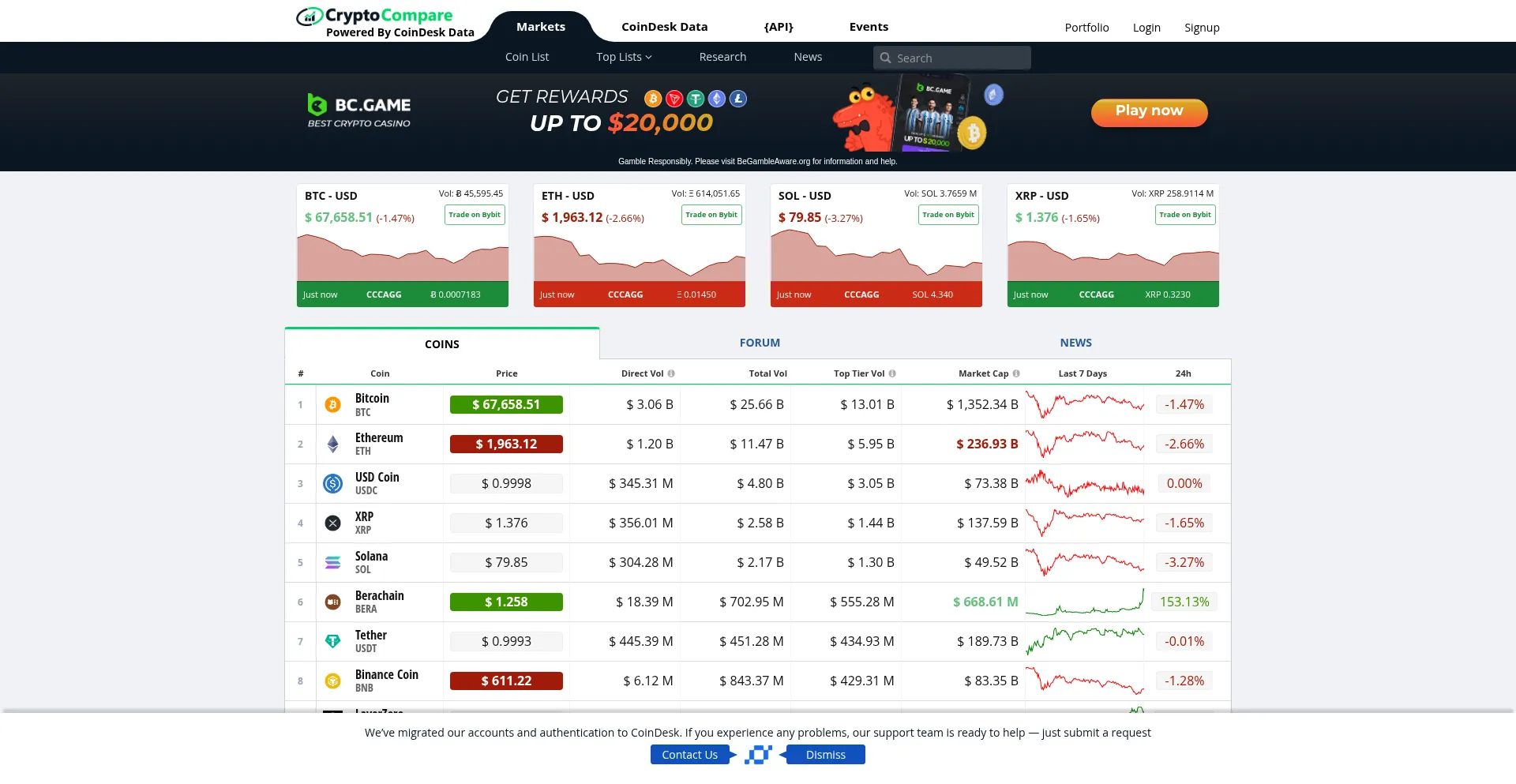
Task: Click the CoinDesk logo in notification bar
Action: click(758, 755)
